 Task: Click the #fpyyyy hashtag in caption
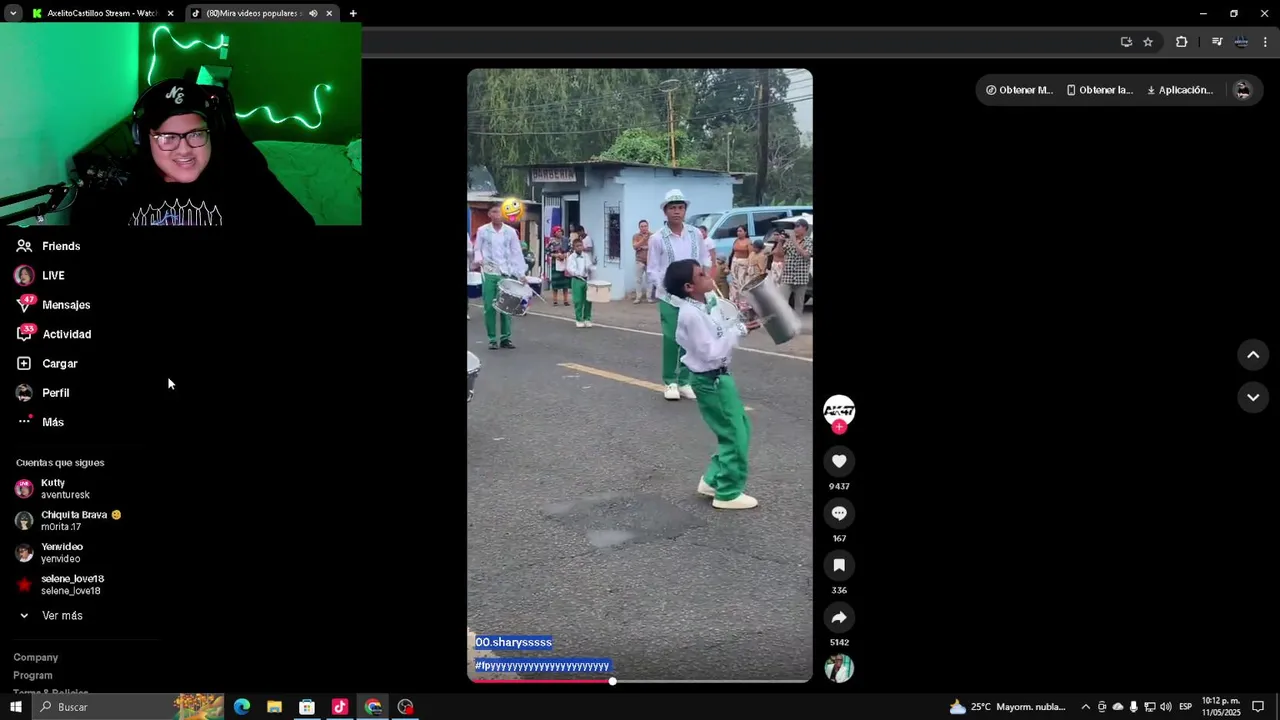coord(542,666)
